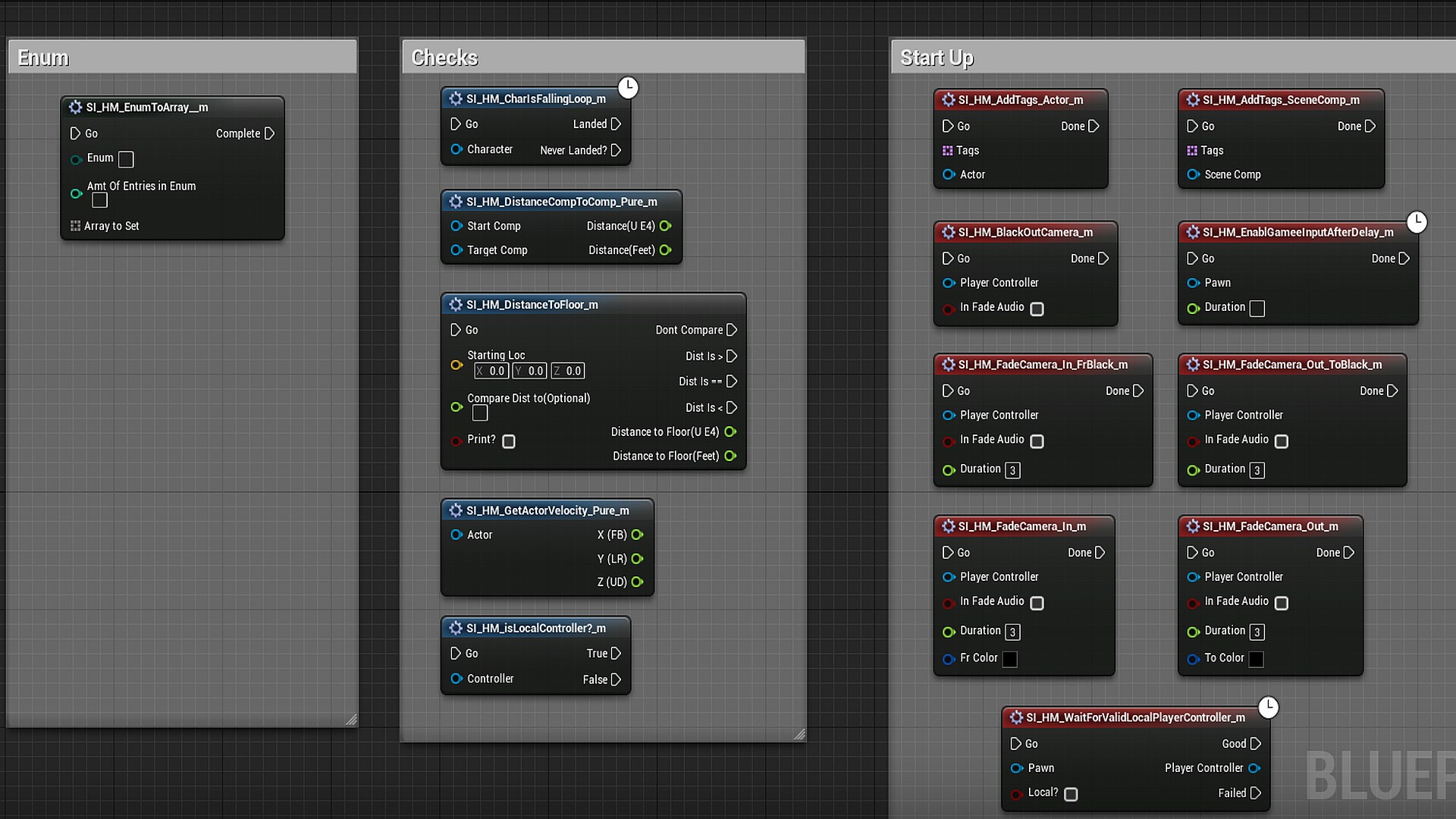
Task: Click Duration value field on SI_HM_FadeCamera_Out_ToBlack_m
Action: [1257, 470]
